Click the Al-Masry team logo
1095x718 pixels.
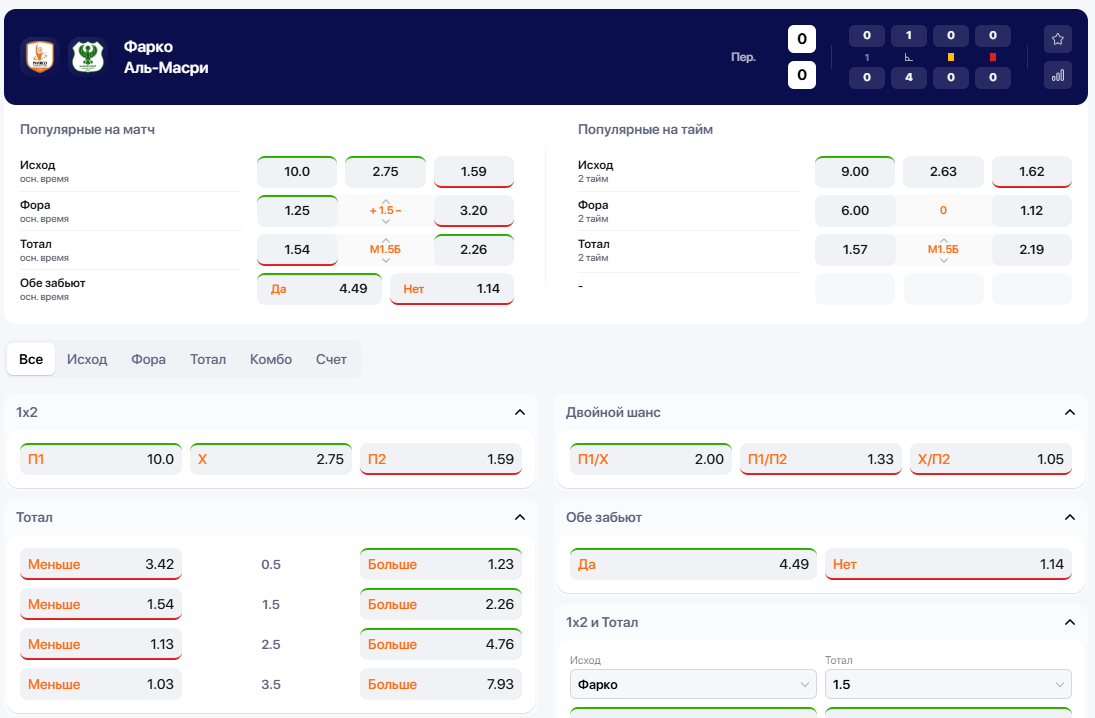coord(87,57)
